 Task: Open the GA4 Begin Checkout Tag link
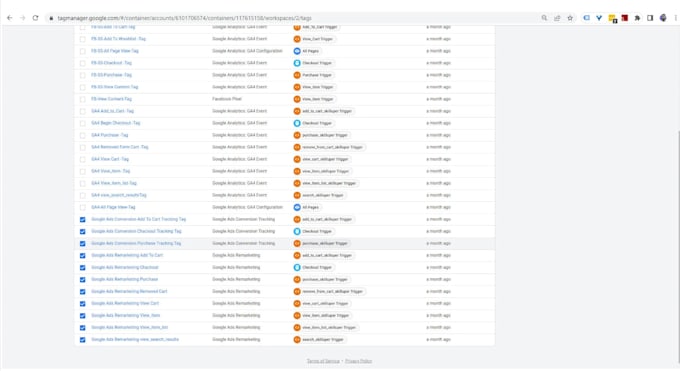coord(115,123)
